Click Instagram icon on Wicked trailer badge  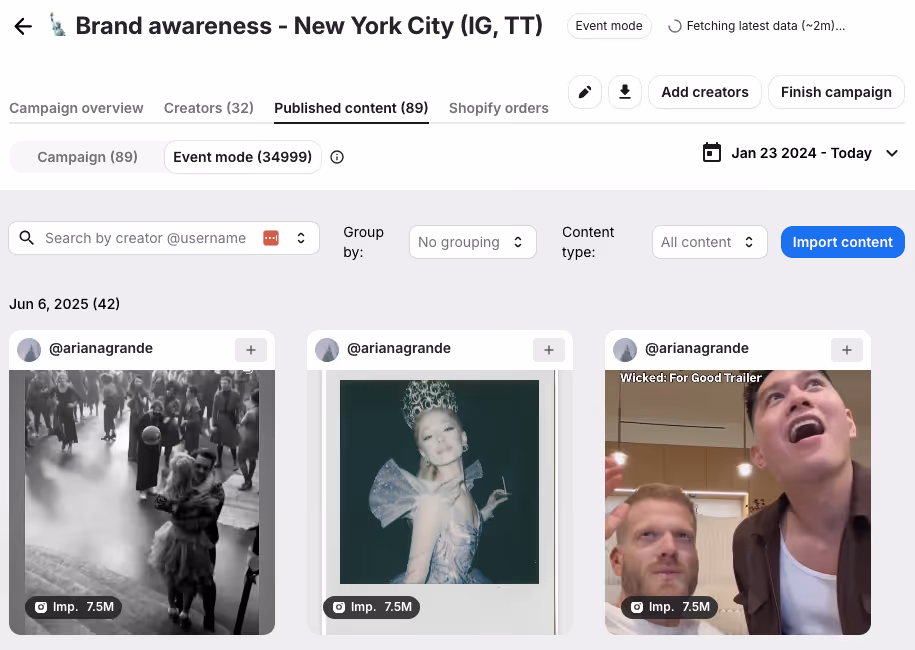(x=637, y=607)
